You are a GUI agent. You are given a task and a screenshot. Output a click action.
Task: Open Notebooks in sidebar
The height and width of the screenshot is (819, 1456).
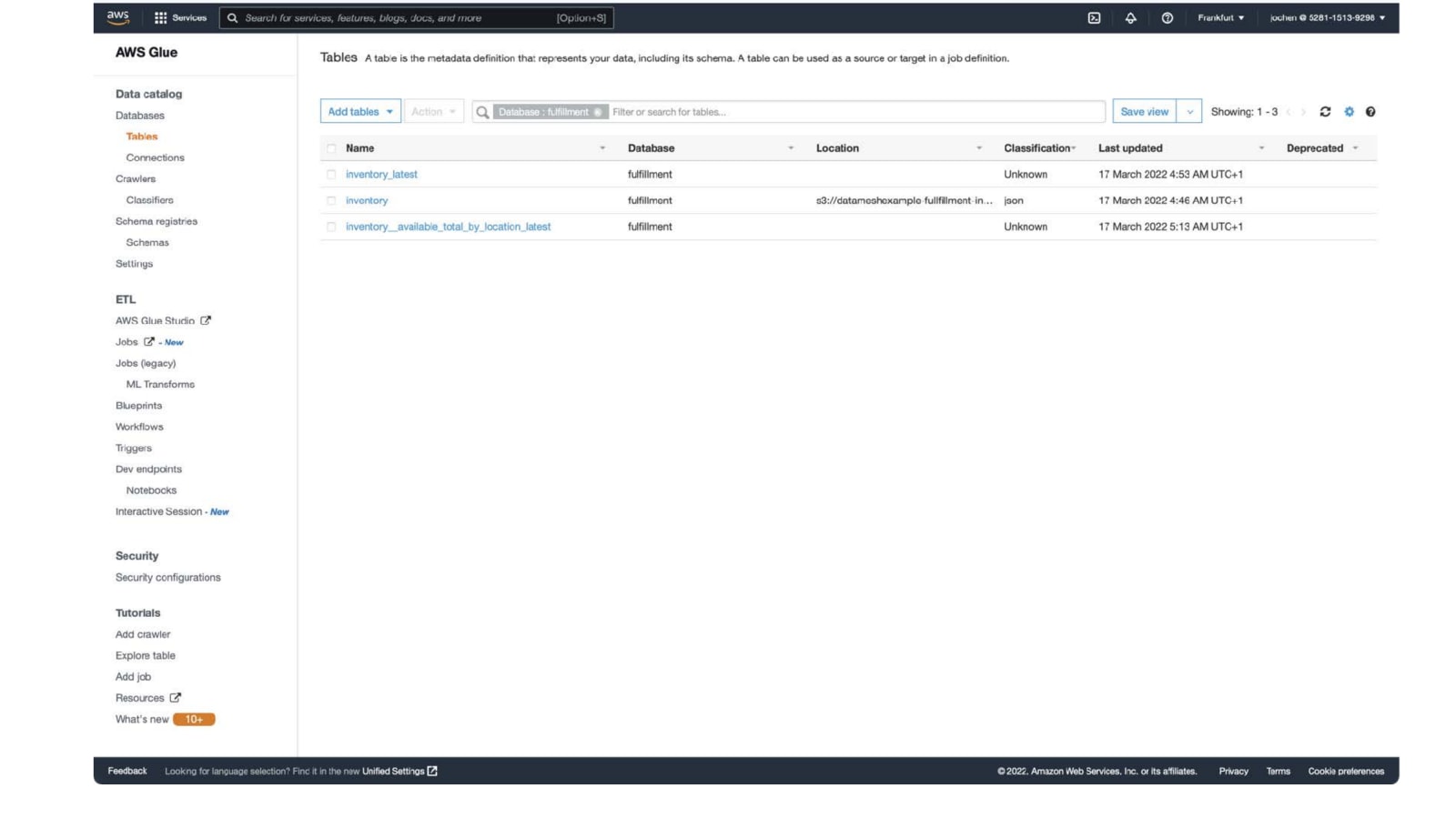pos(152,490)
